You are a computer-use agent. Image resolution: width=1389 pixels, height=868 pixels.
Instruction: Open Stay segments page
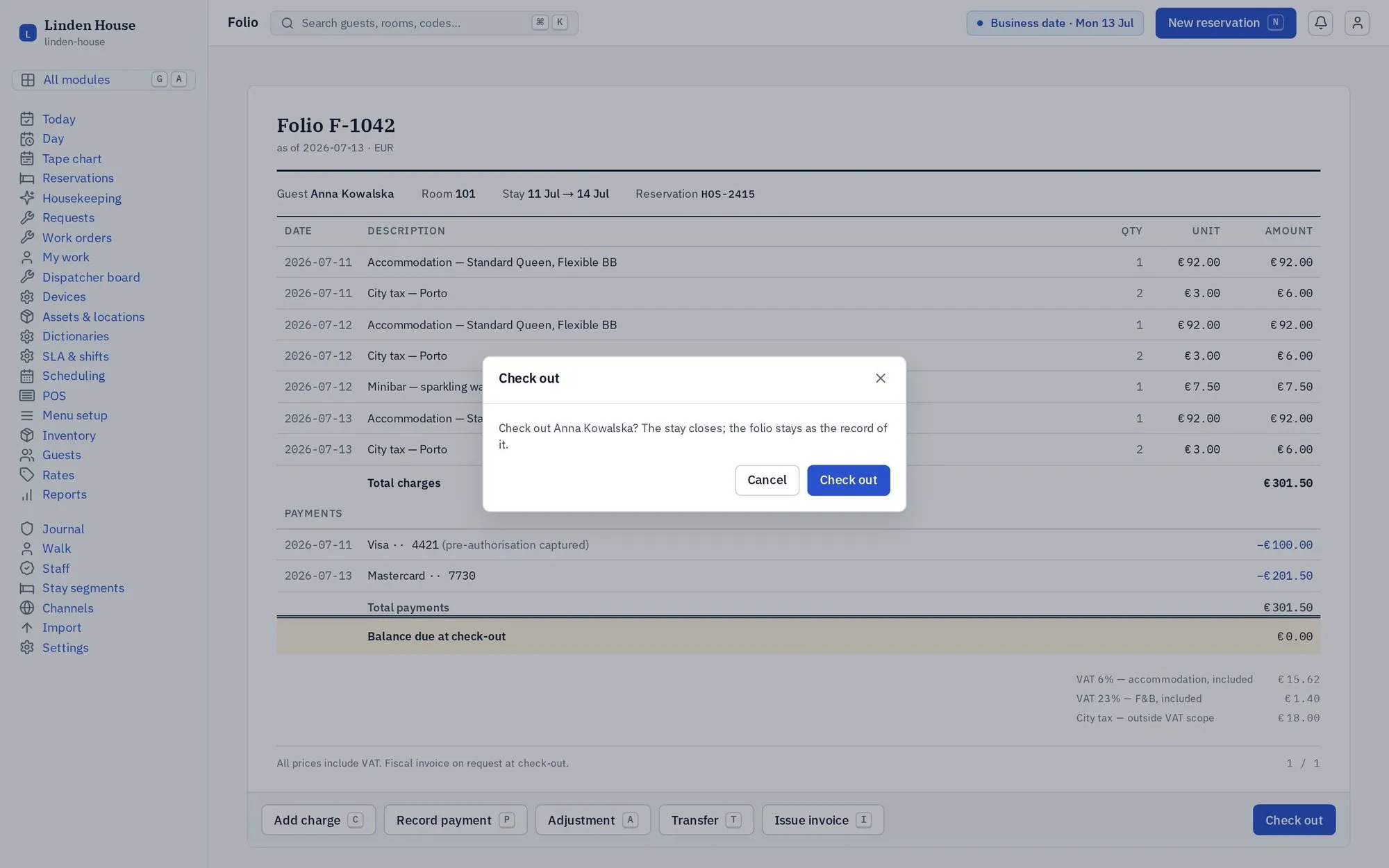pos(83,588)
